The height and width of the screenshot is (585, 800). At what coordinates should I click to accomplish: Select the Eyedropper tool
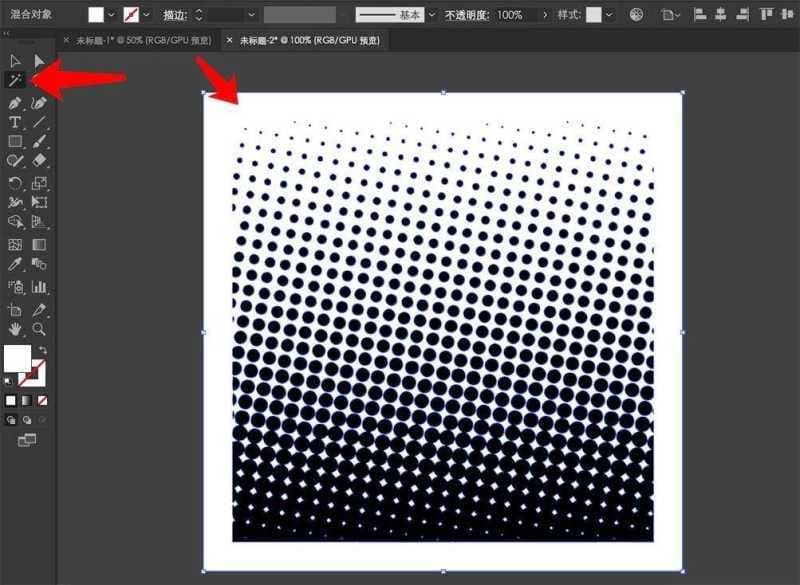(15, 264)
